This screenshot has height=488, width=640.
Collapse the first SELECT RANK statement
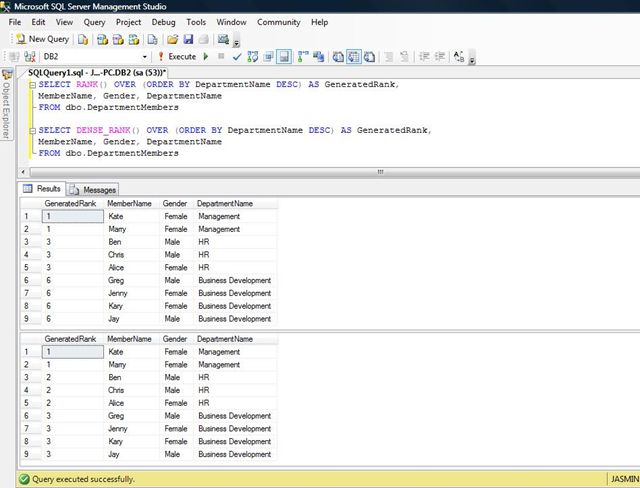tap(32, 84)
